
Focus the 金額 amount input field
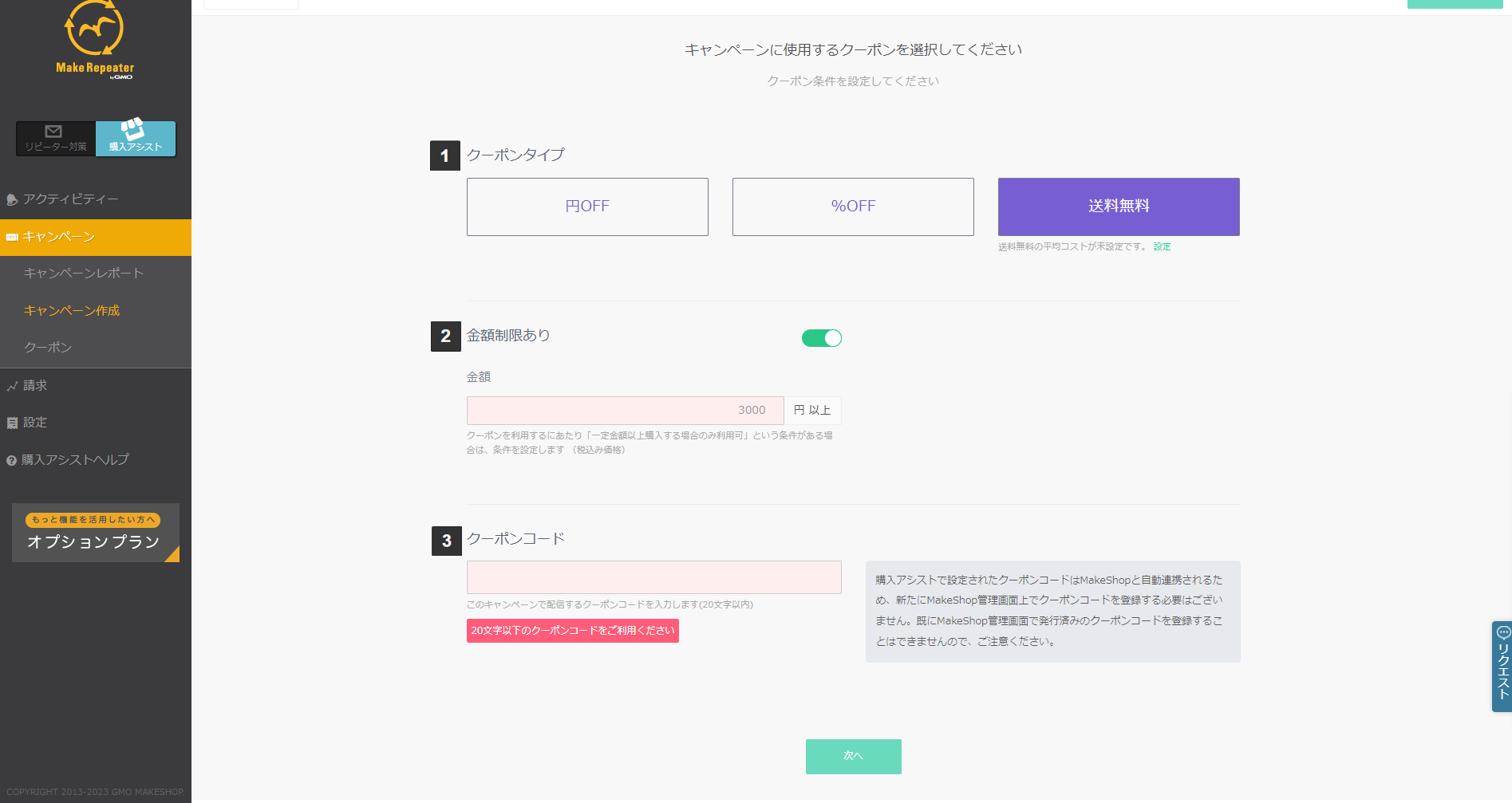pos(625,411)
